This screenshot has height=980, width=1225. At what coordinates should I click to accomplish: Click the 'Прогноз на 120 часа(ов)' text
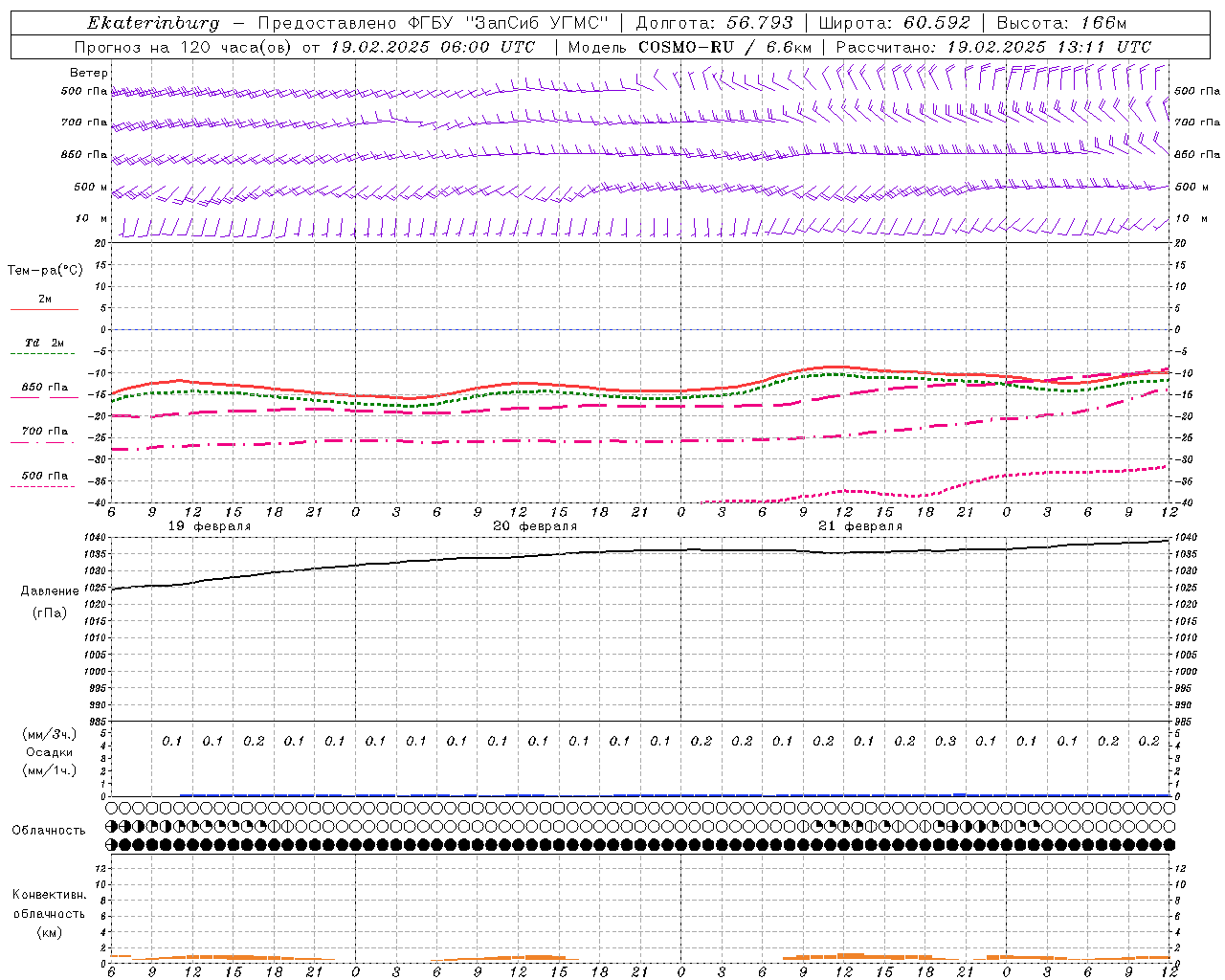(184, 47)
